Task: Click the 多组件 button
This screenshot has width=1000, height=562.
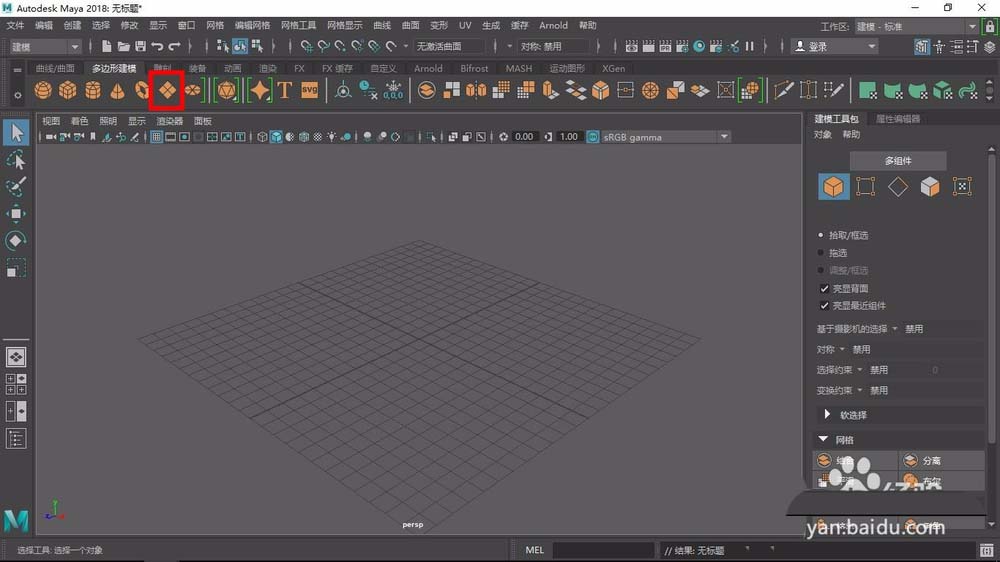Action: tap(898, 161)
